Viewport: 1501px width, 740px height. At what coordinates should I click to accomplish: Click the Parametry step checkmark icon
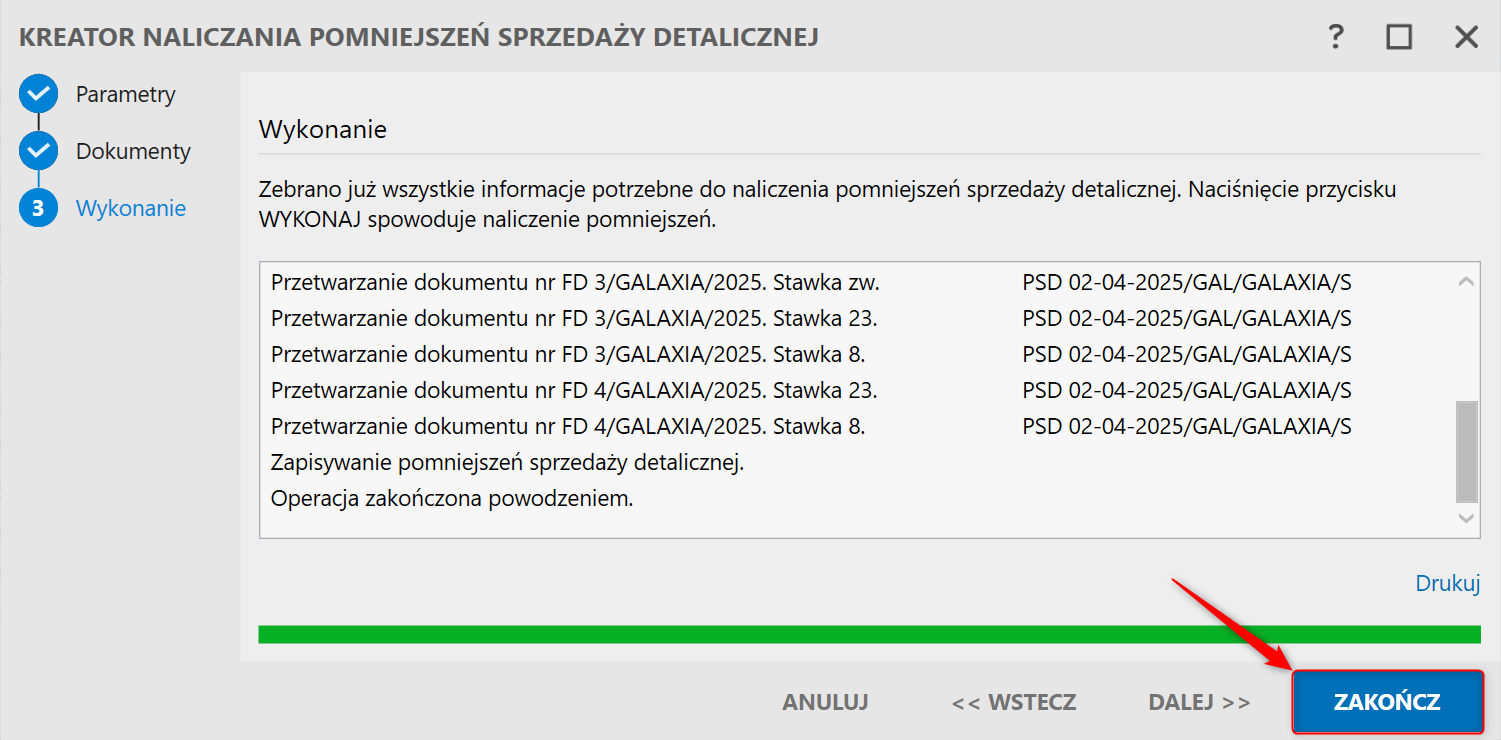[x=38, y=95]
